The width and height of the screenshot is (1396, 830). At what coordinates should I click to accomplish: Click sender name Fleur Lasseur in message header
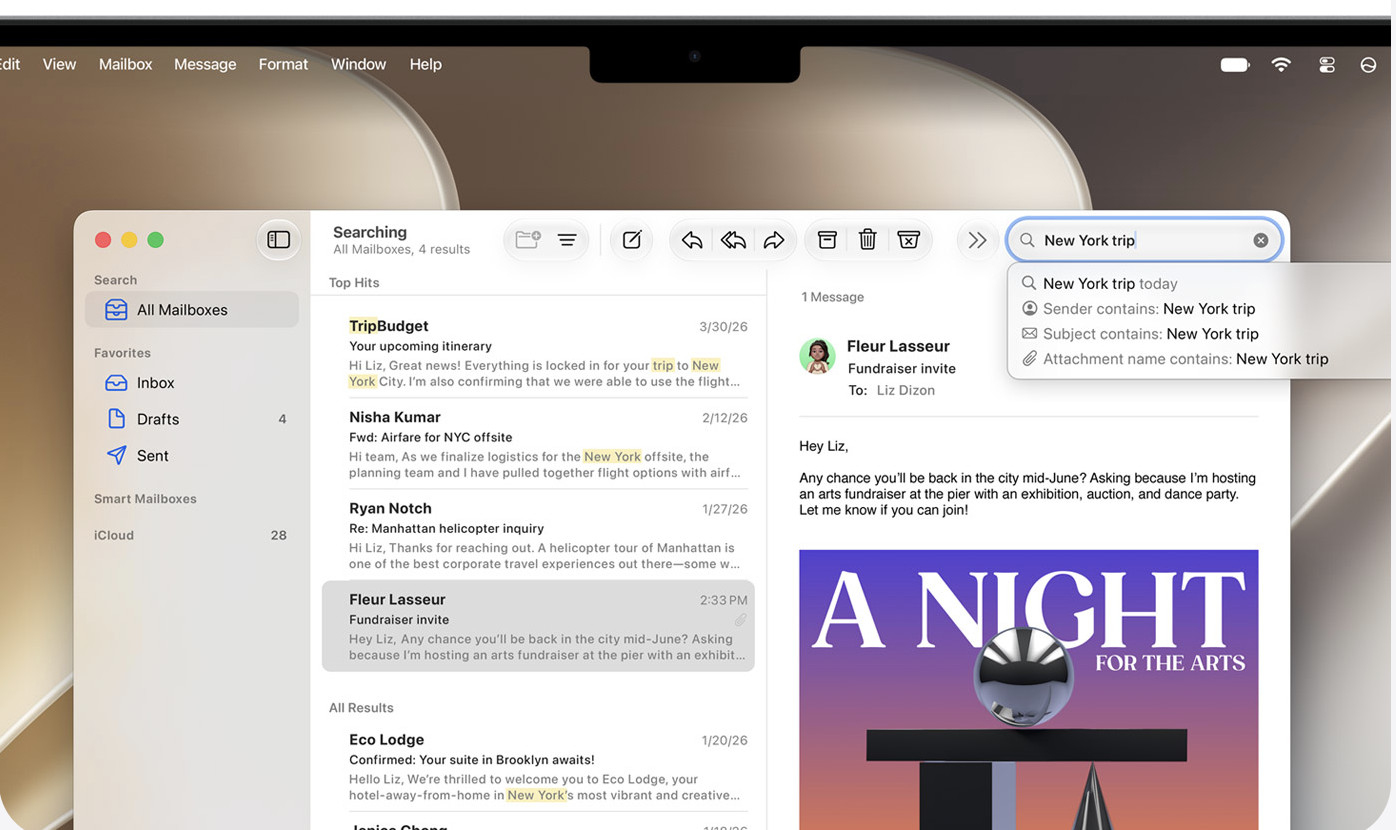click(898, 346)
